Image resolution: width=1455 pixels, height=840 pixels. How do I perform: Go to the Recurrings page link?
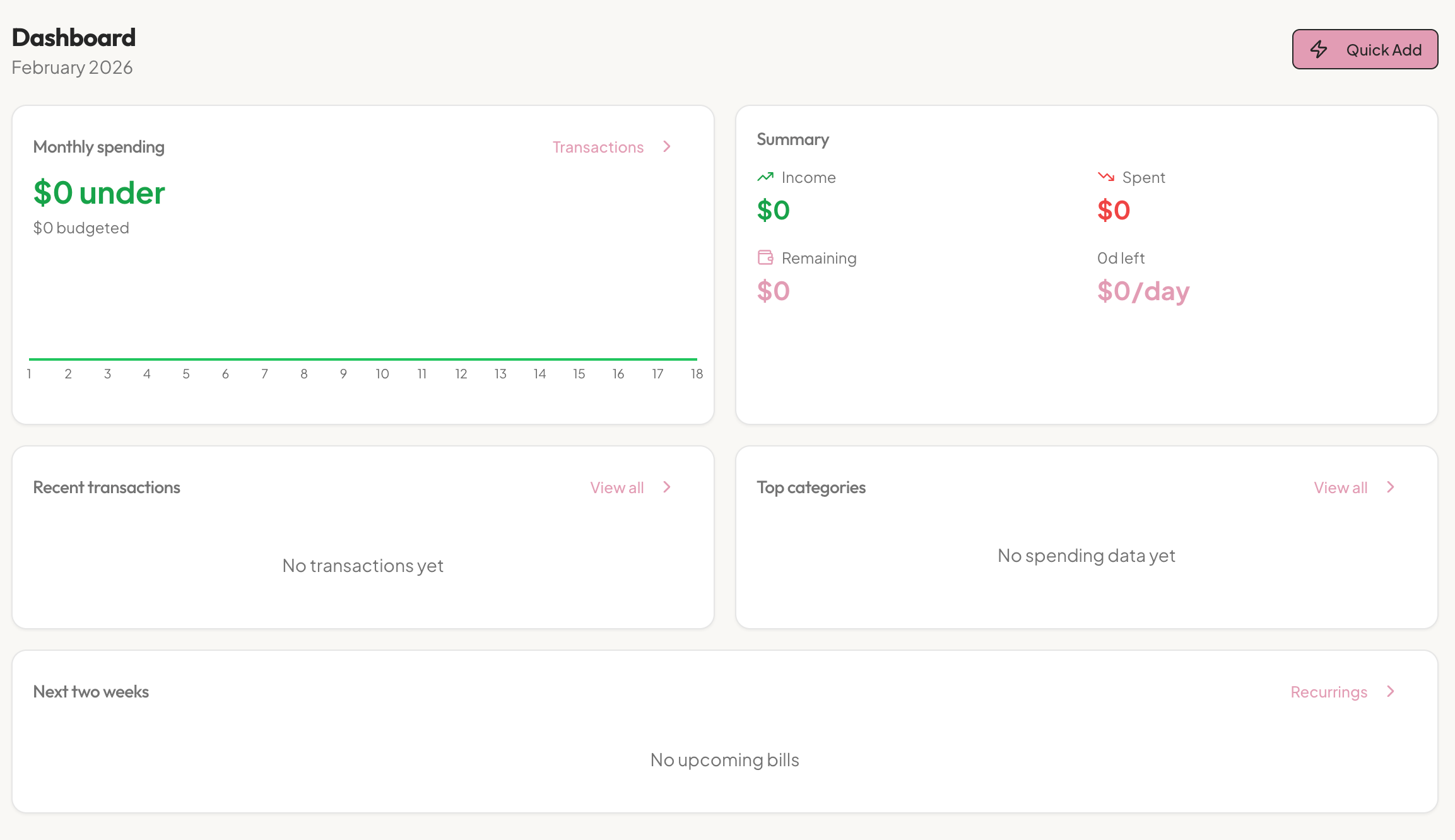(1328, 692)
